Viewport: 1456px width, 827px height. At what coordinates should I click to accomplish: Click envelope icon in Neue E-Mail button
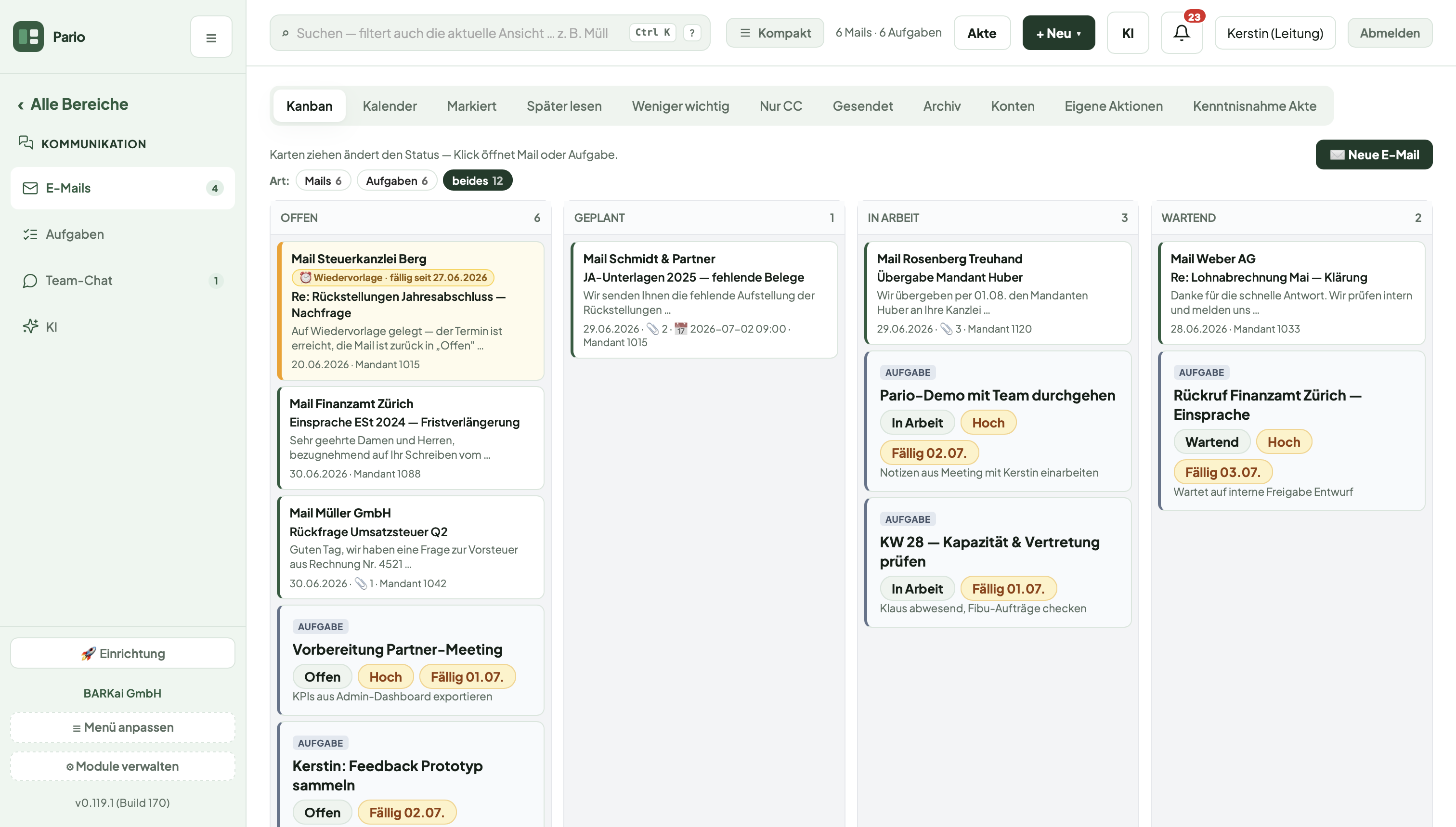pos(1337,155)
